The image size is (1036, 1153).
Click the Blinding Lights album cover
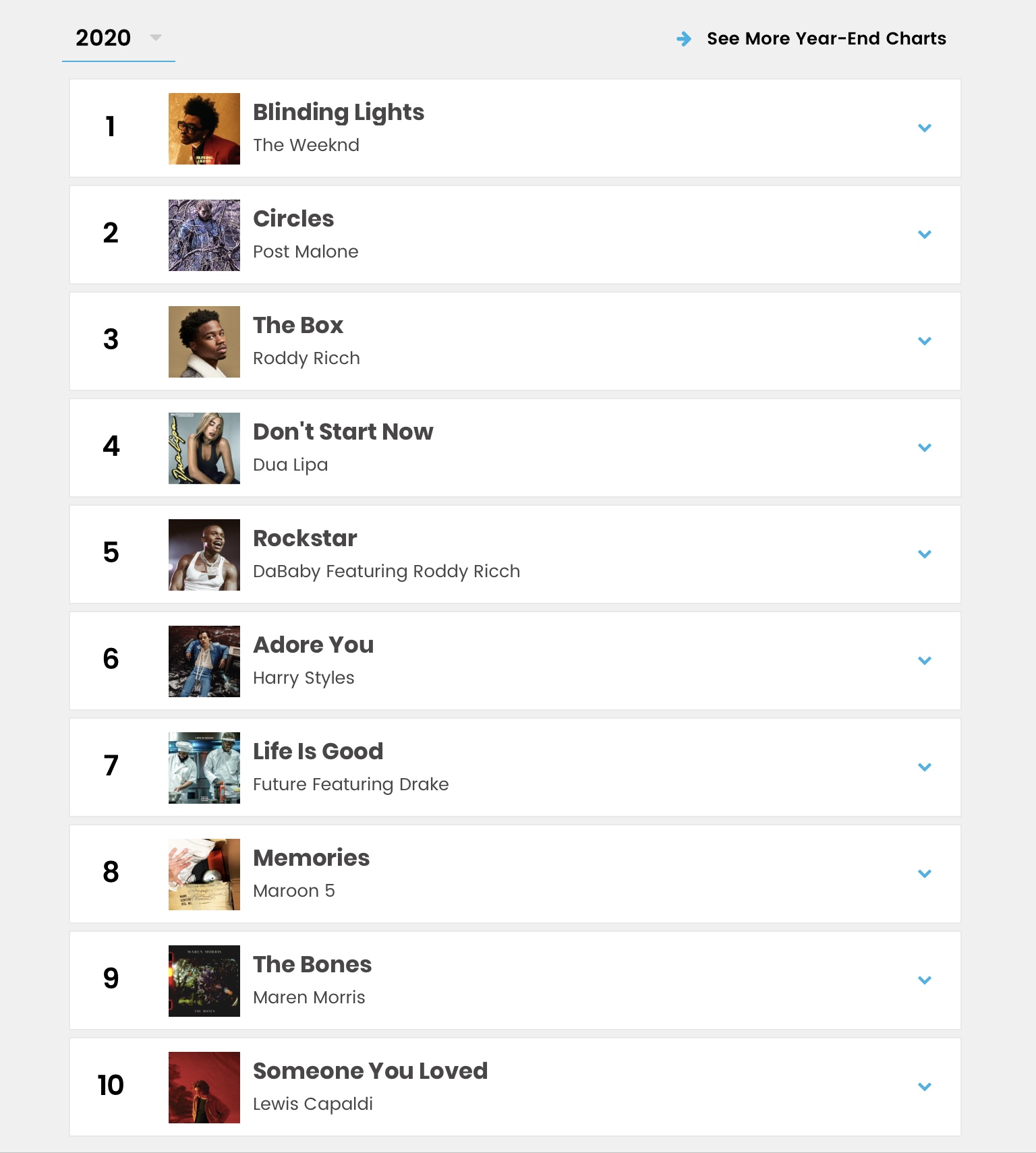tap(204, 129)
